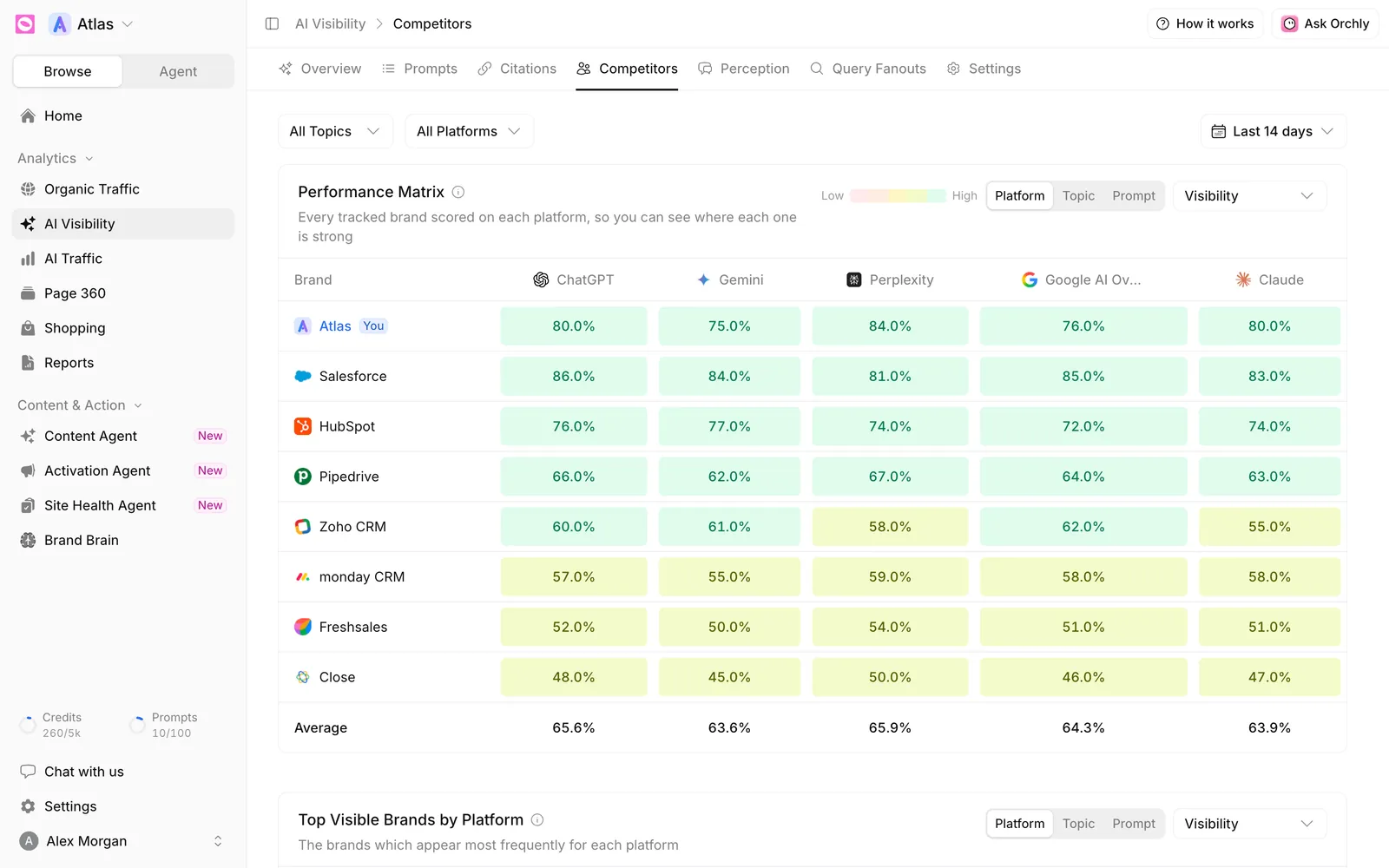The width and height of the screenshot is (1389, 868).
Task: Launch the Content Agent
Action: (123, 436)
